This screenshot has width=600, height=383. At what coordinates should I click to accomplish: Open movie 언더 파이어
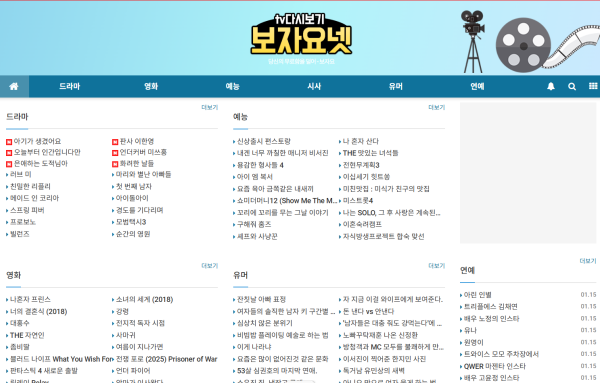pos(133,371)
